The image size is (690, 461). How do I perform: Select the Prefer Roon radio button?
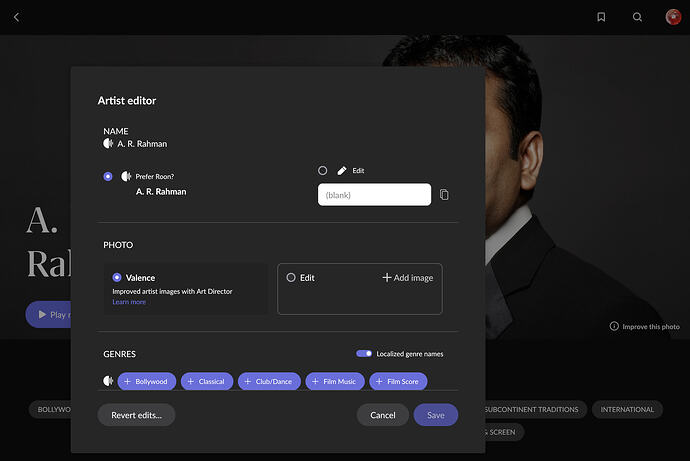point(108,176)
